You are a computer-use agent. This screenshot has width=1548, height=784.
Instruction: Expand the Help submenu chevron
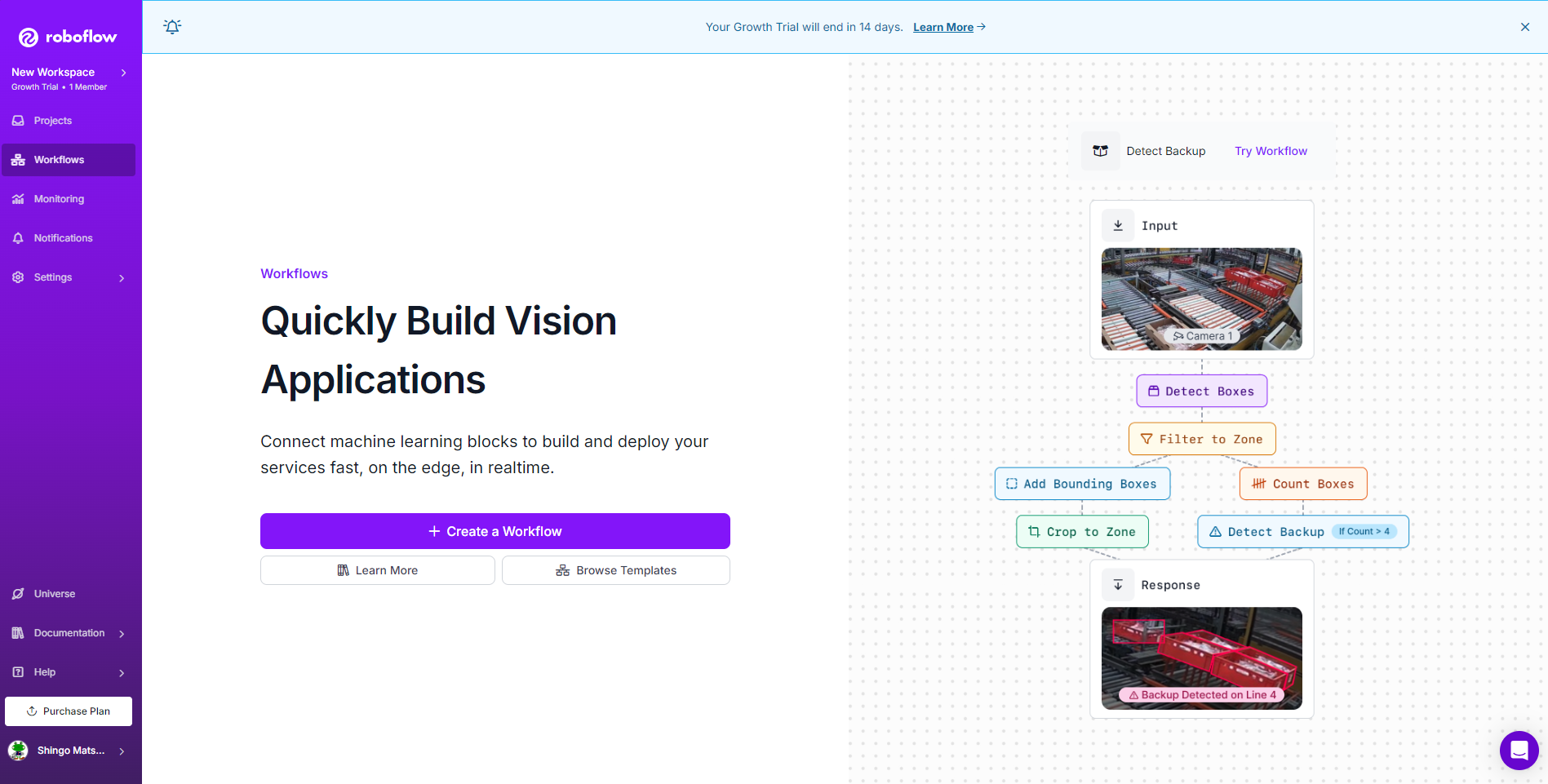point(122,673)
